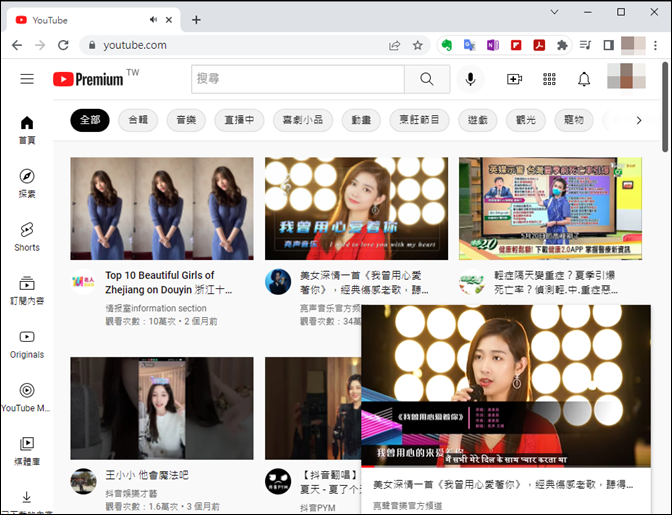672x515 pixels.
Task: Open channel 抖音PYM link
Action: [318, 508]
